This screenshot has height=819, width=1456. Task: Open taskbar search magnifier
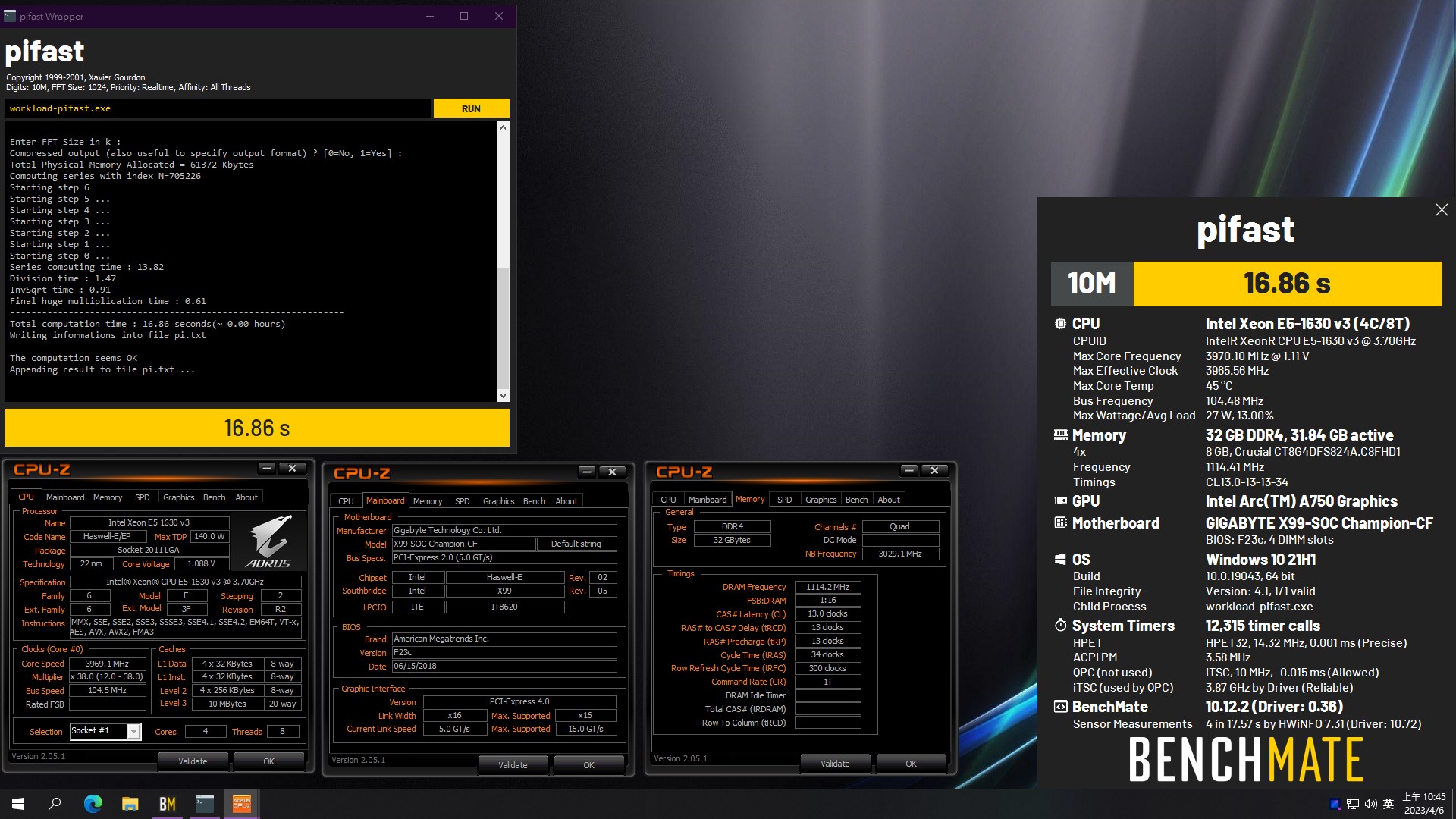coord(55,804)
